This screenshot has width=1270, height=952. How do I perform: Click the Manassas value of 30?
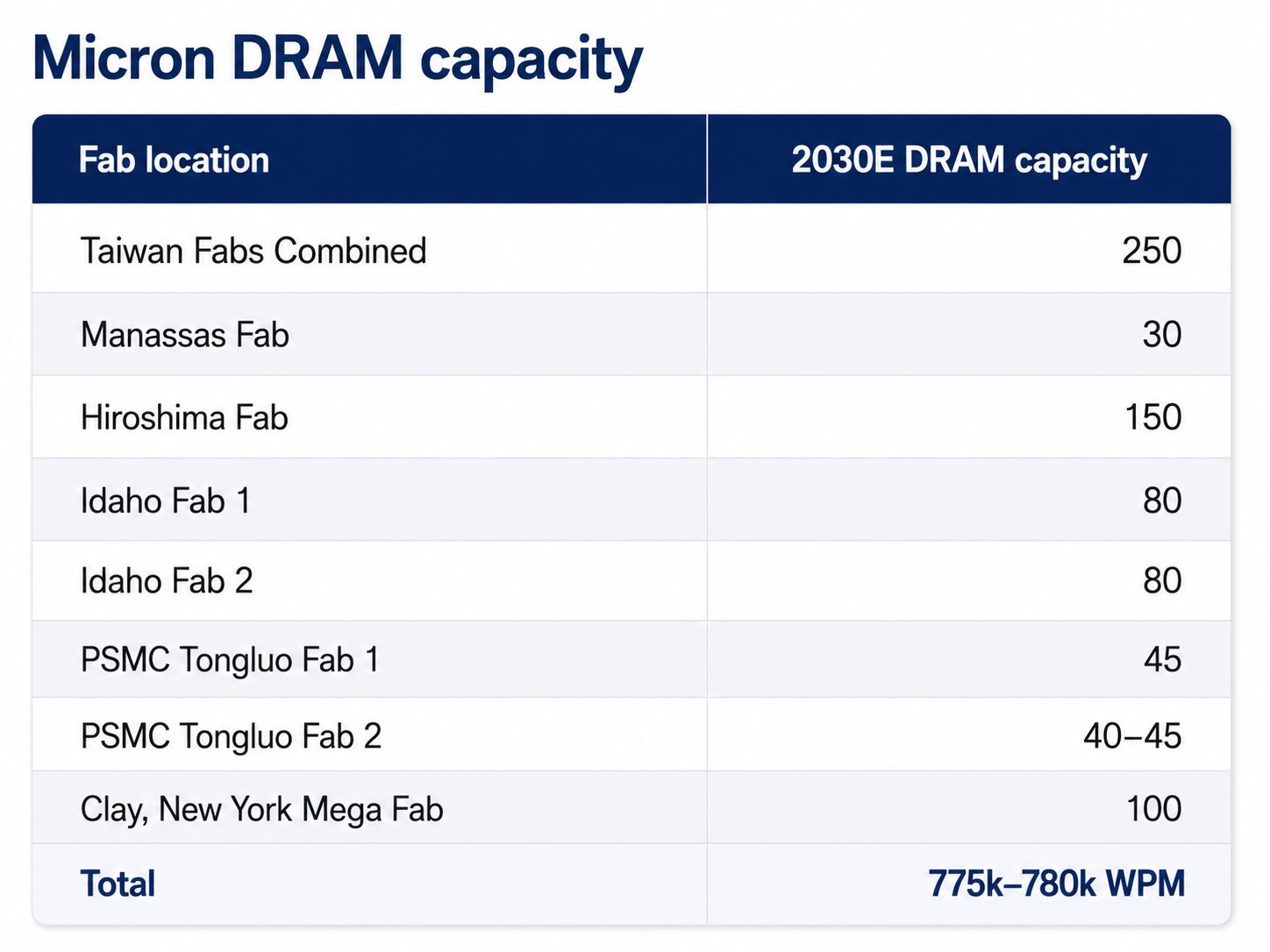[x=1161, y=335]
